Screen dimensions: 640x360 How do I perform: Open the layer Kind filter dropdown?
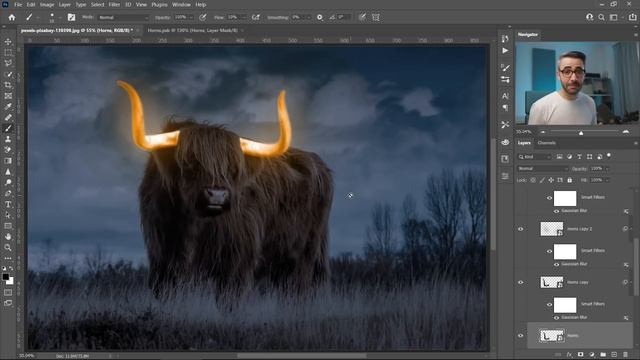[534, 157]
